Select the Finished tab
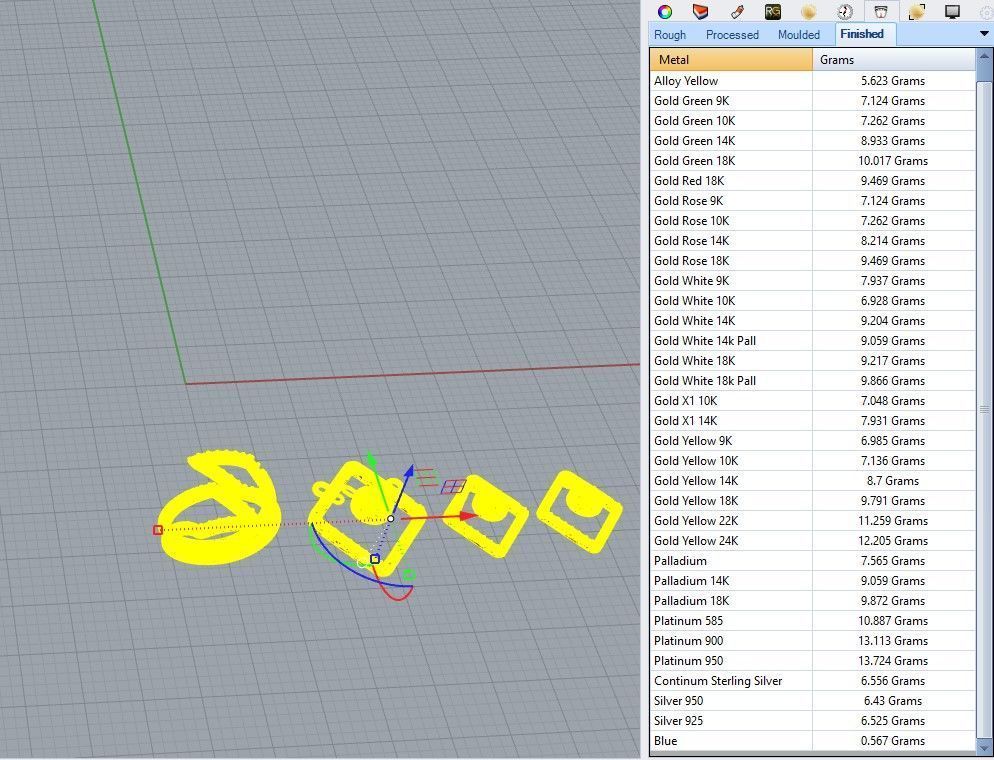This screenshot has height=760, width=994. click(862, 34)
